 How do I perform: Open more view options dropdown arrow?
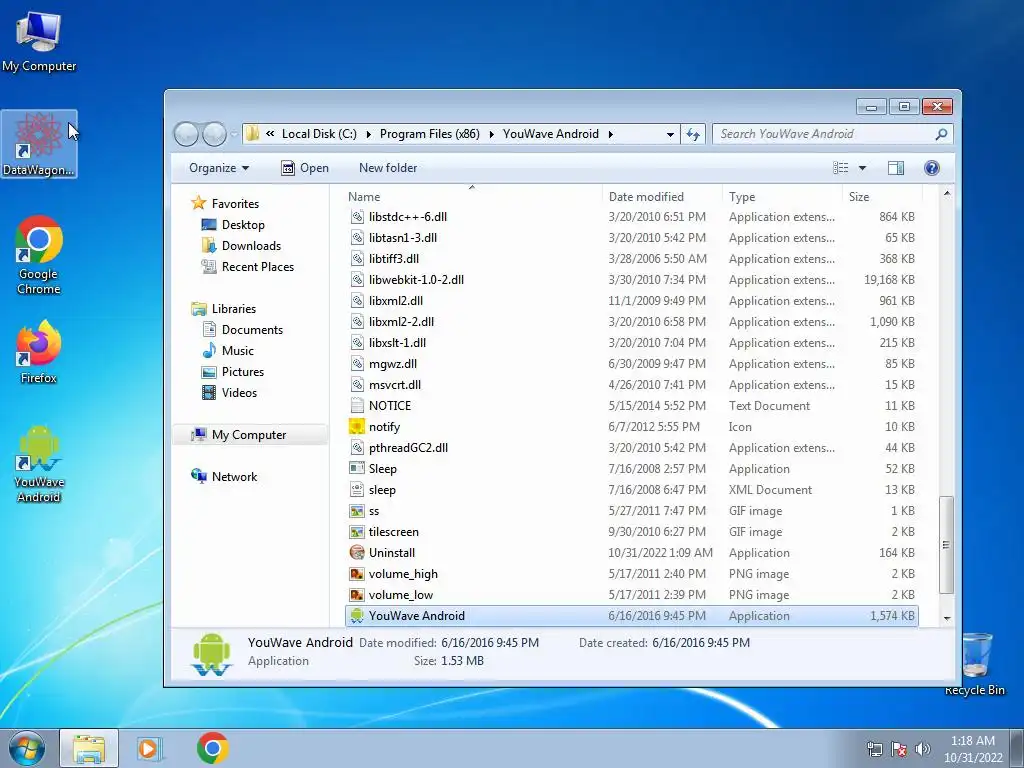pos(862,168)
